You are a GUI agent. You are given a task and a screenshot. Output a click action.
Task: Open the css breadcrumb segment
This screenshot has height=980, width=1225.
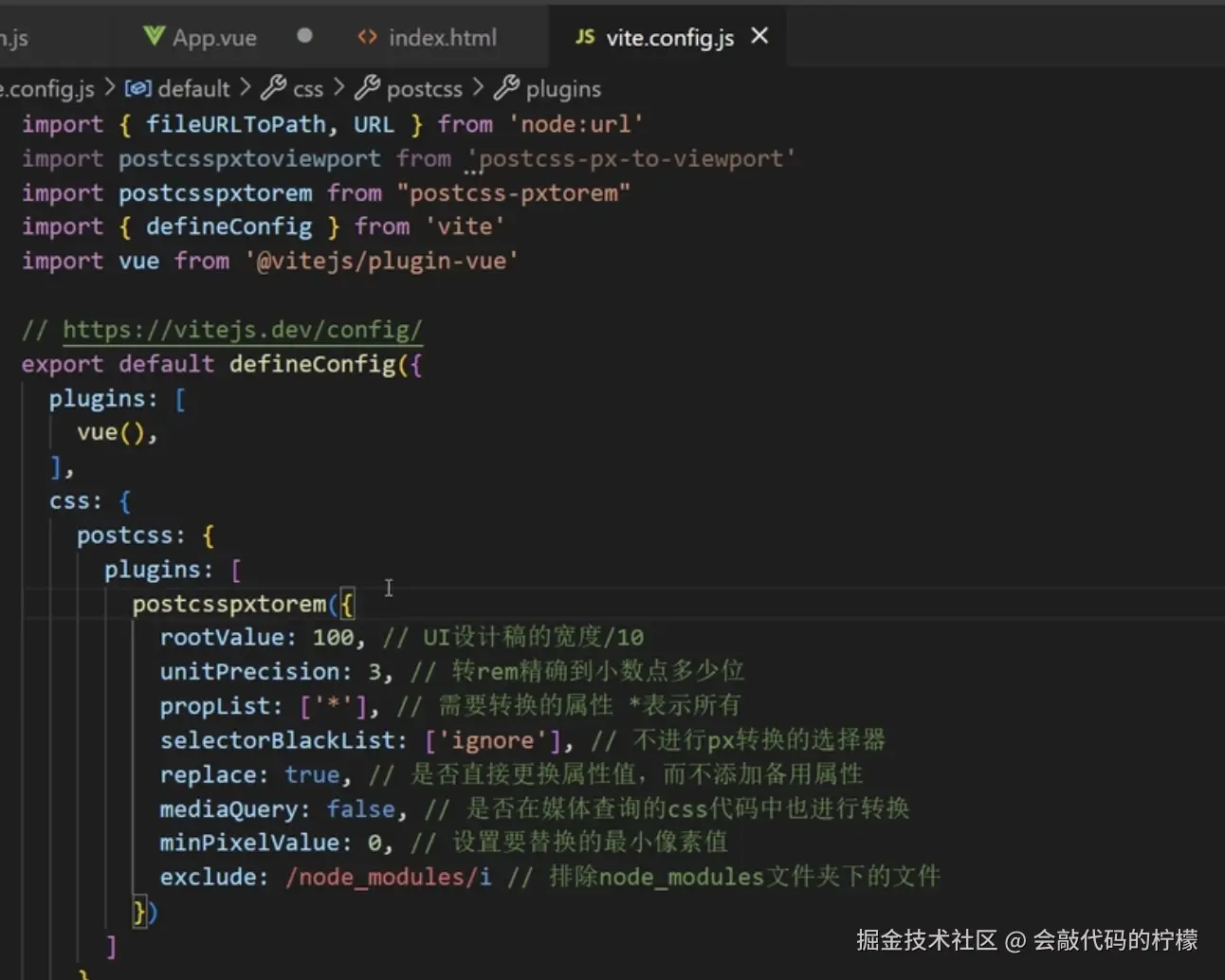pos(308,89)
